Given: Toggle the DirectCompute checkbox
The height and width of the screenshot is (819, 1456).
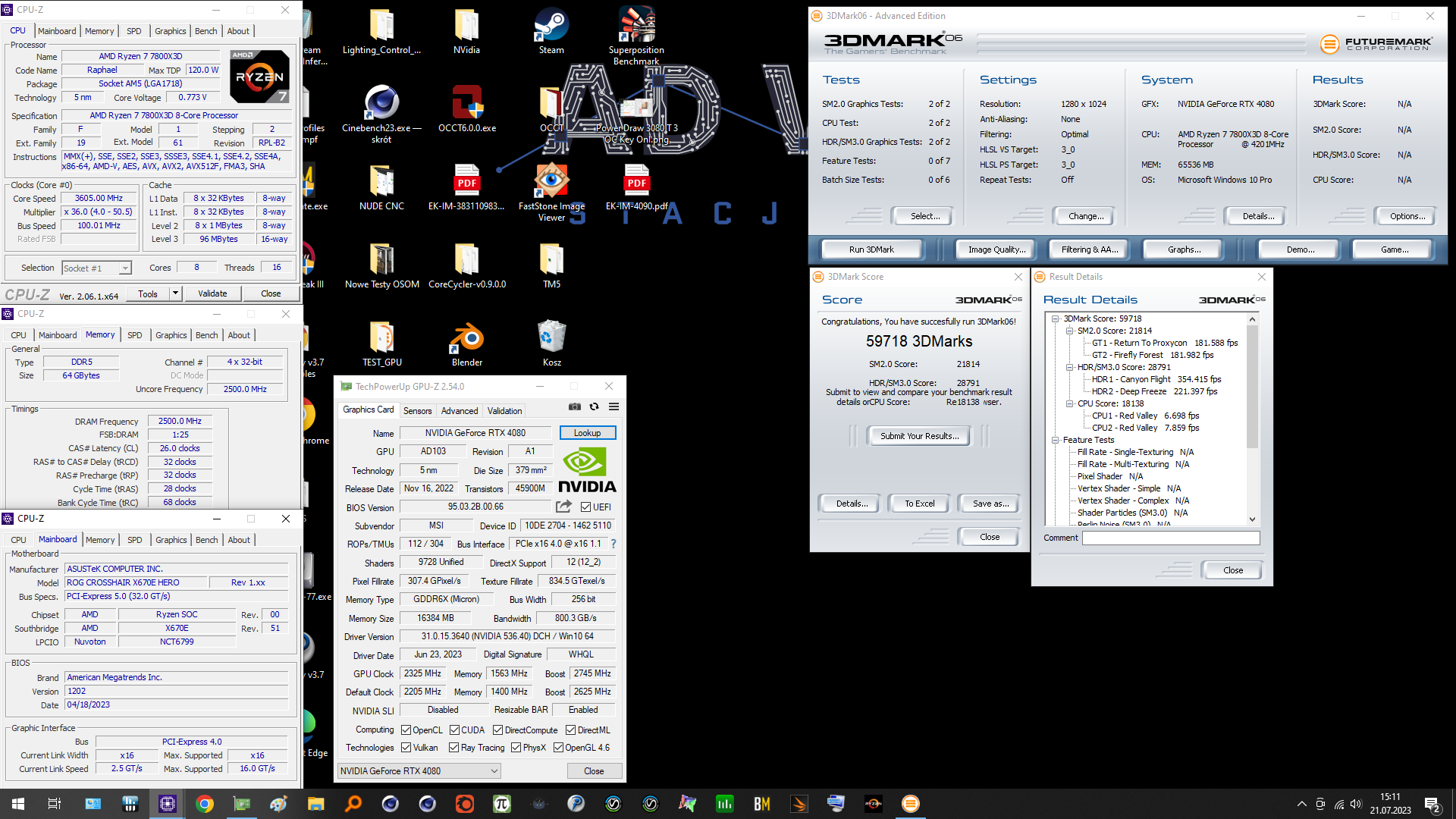Looking at the screenshot, I should pyautogui.click(x=497, y=730).
